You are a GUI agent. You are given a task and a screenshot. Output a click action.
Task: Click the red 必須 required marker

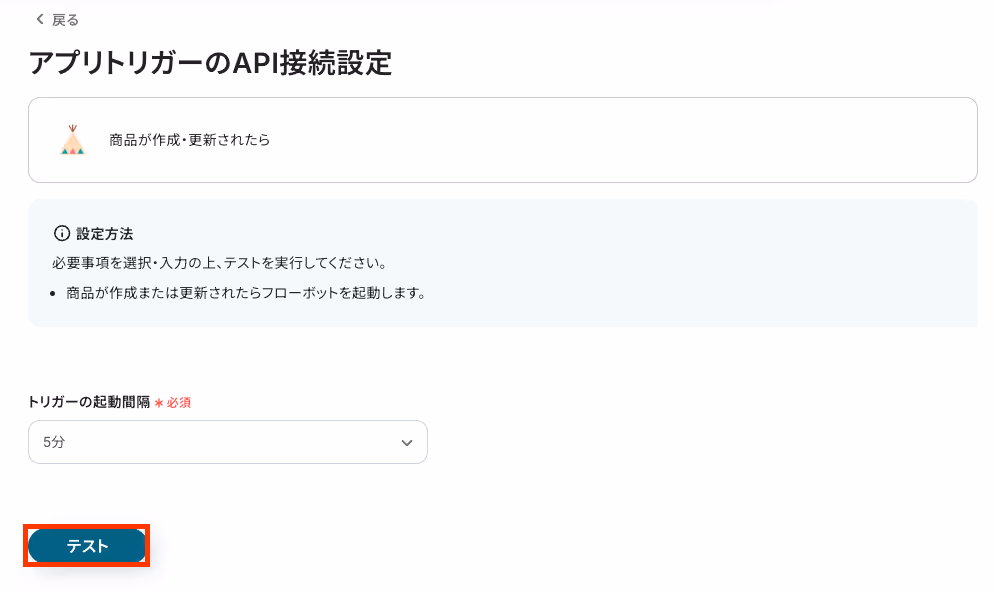(x=173, y=402)
